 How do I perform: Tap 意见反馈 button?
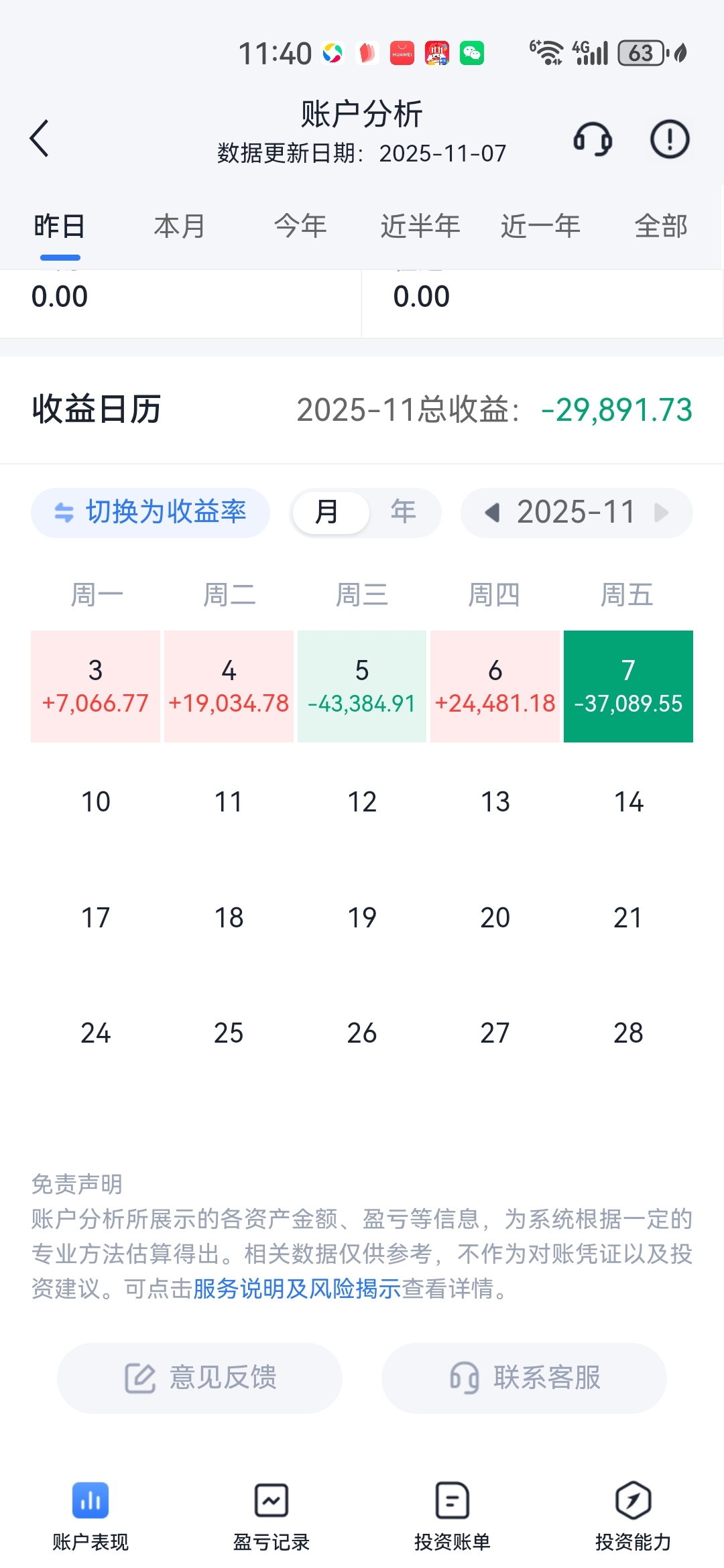tap(200, 1378)
